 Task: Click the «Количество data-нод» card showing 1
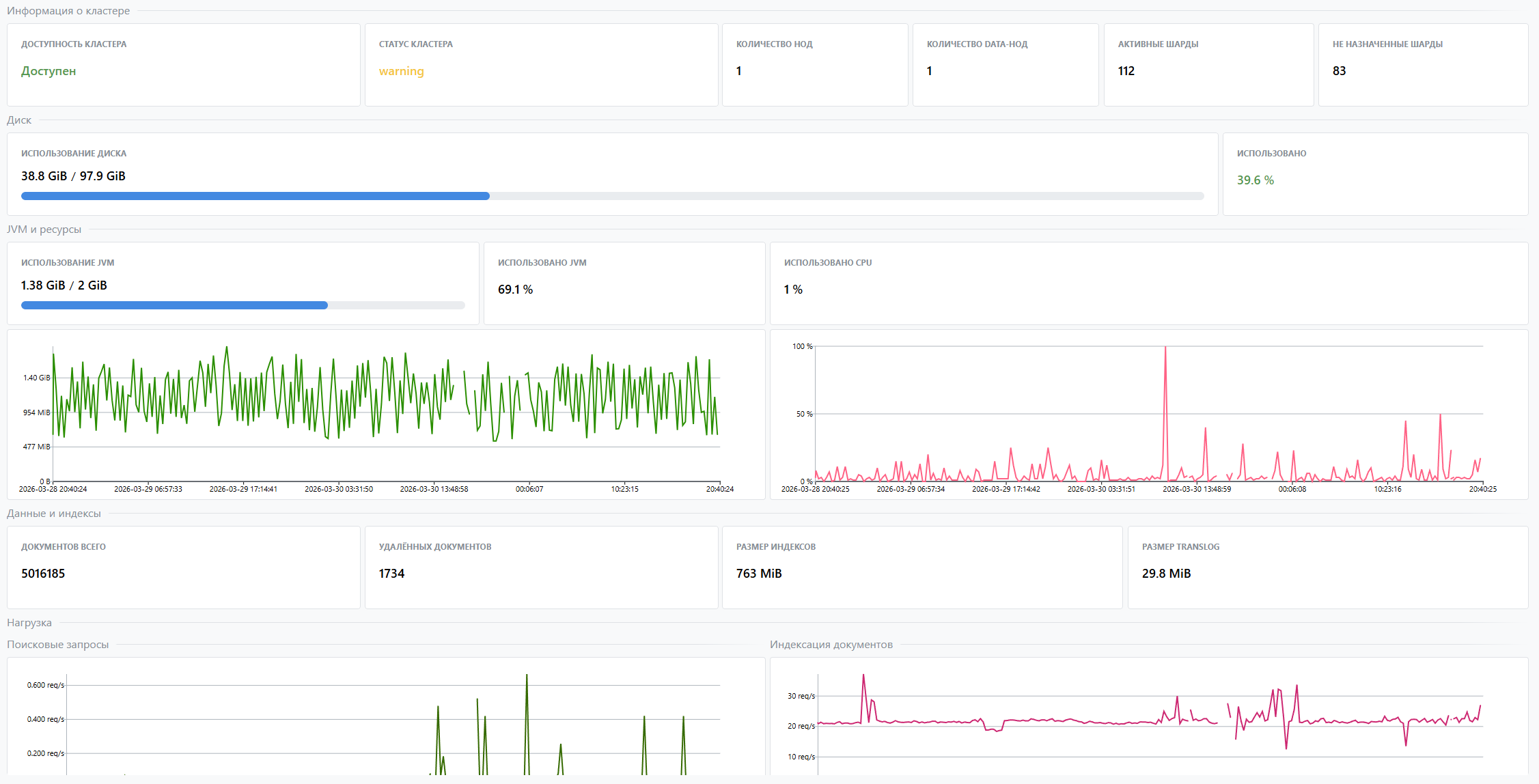pyautogui.click(x=1006, y=65)
